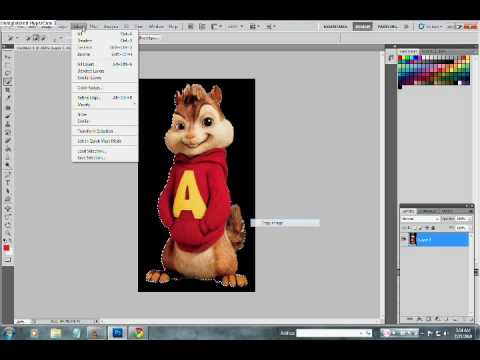Open the View Extras dropdown

pos(216,26)
